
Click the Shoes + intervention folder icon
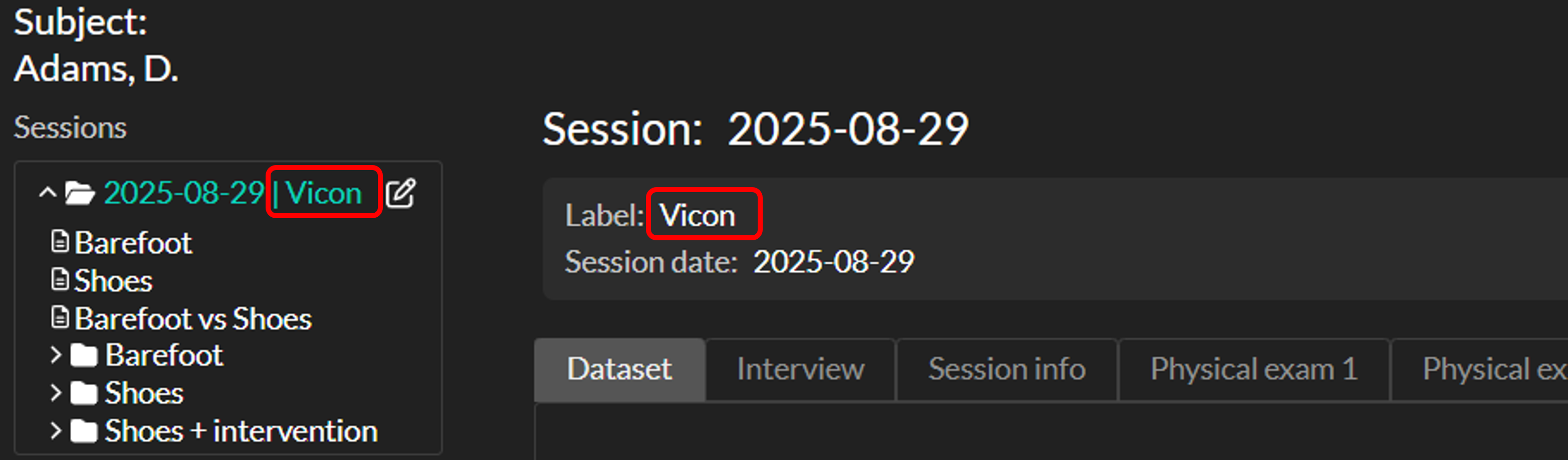tap(83, 431)
